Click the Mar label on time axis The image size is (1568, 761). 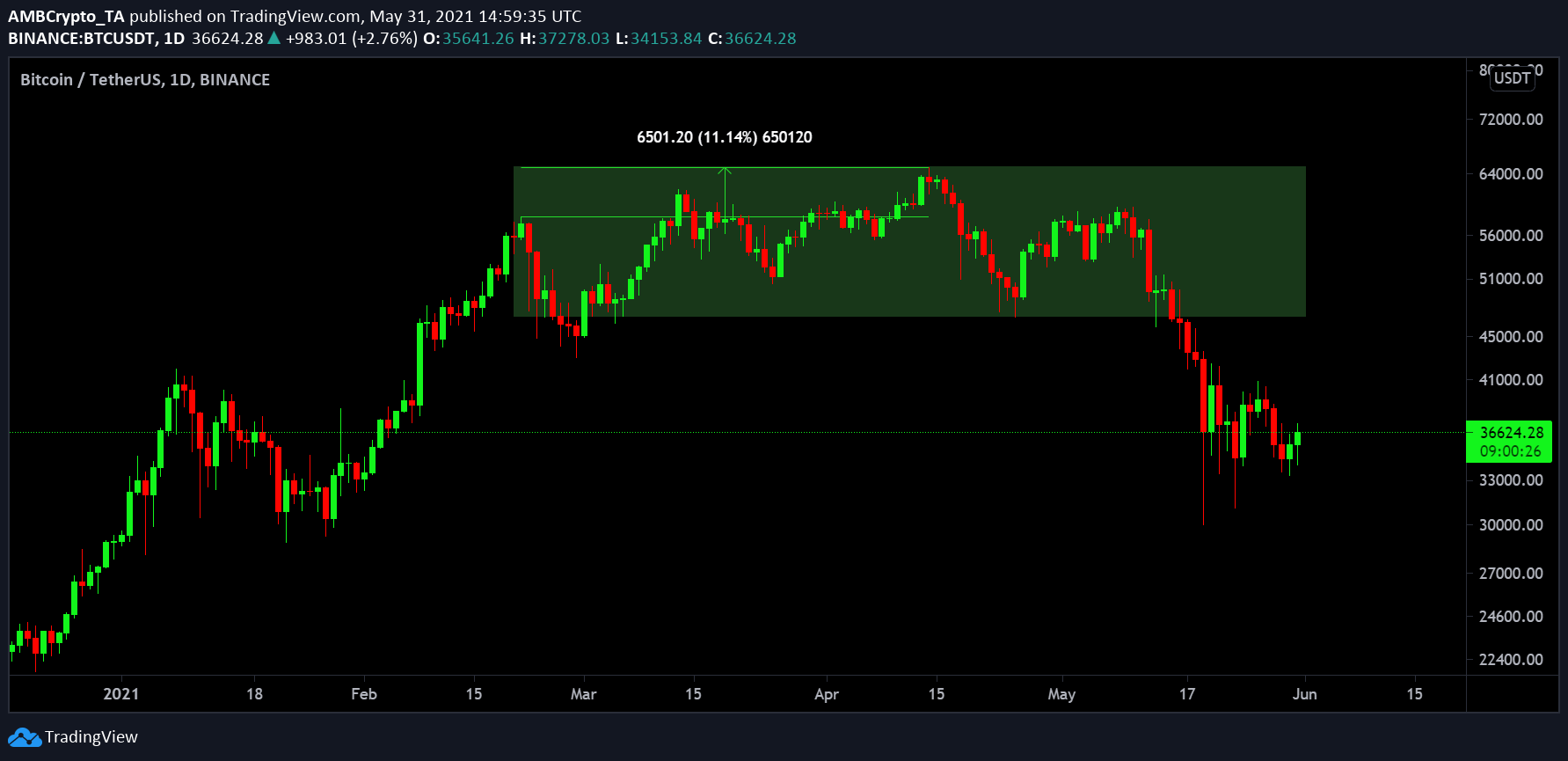click(x=583, y=694)
